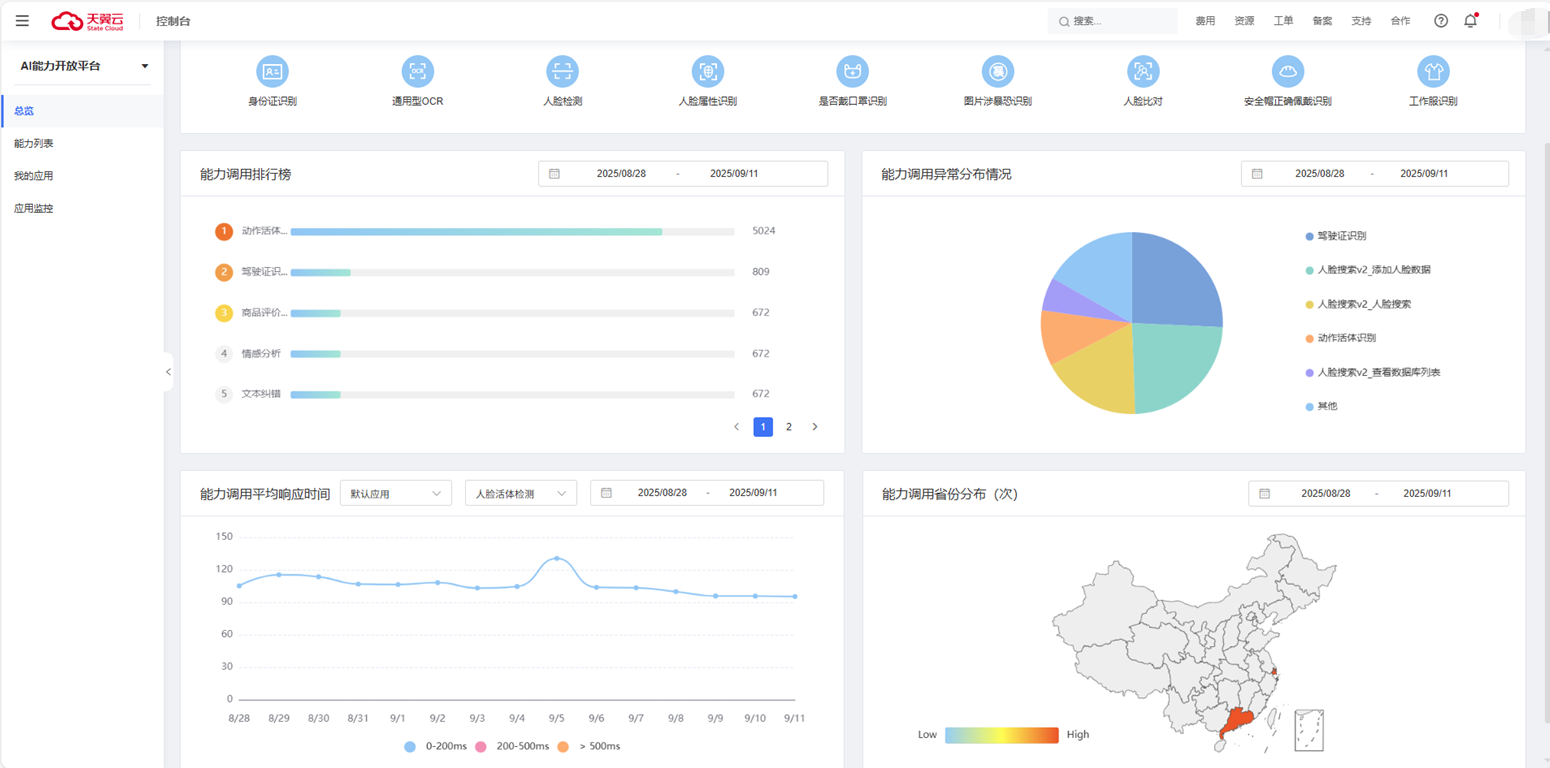This screenshot has width=1550, height=768.
Task: Open 资源 in top navigation
Action: (1244, 21)
